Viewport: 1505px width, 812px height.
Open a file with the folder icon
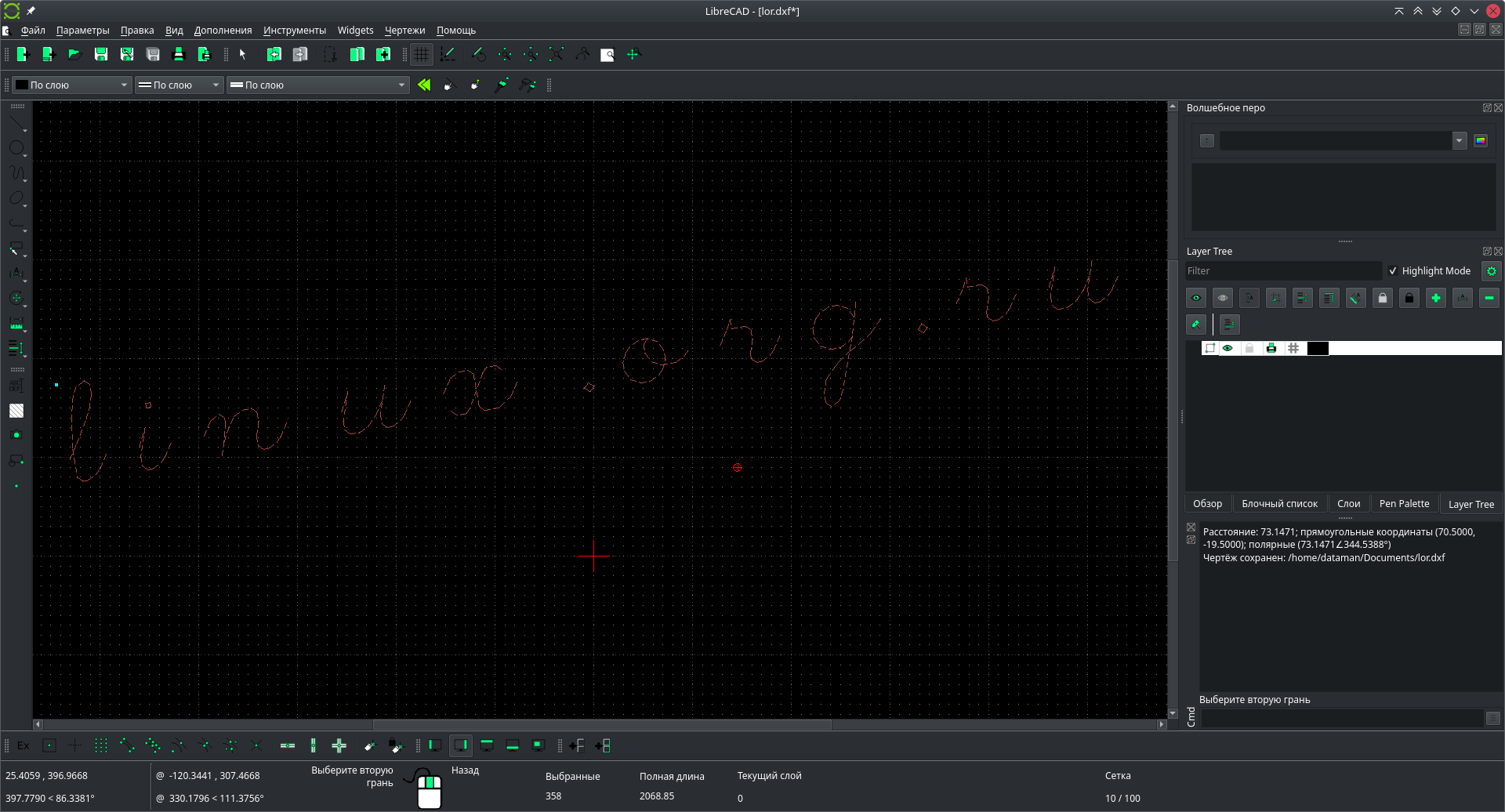tap(74, 54)
